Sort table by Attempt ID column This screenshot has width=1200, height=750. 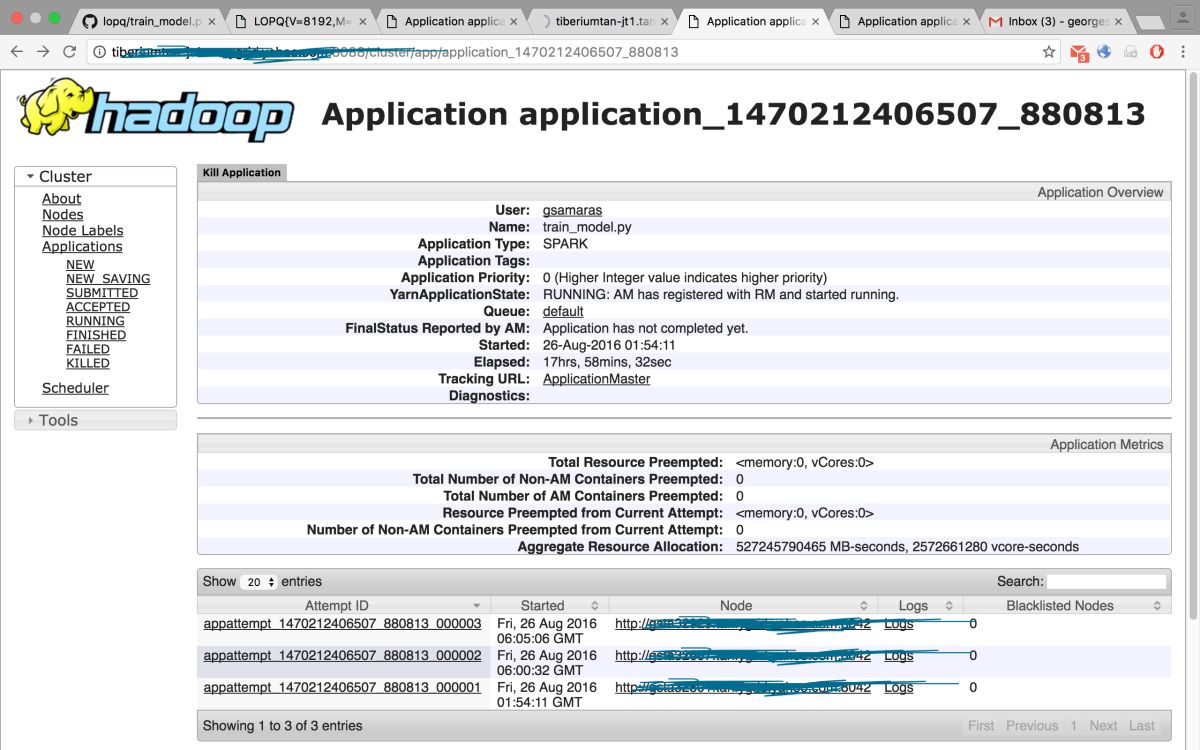coord(343,606)
